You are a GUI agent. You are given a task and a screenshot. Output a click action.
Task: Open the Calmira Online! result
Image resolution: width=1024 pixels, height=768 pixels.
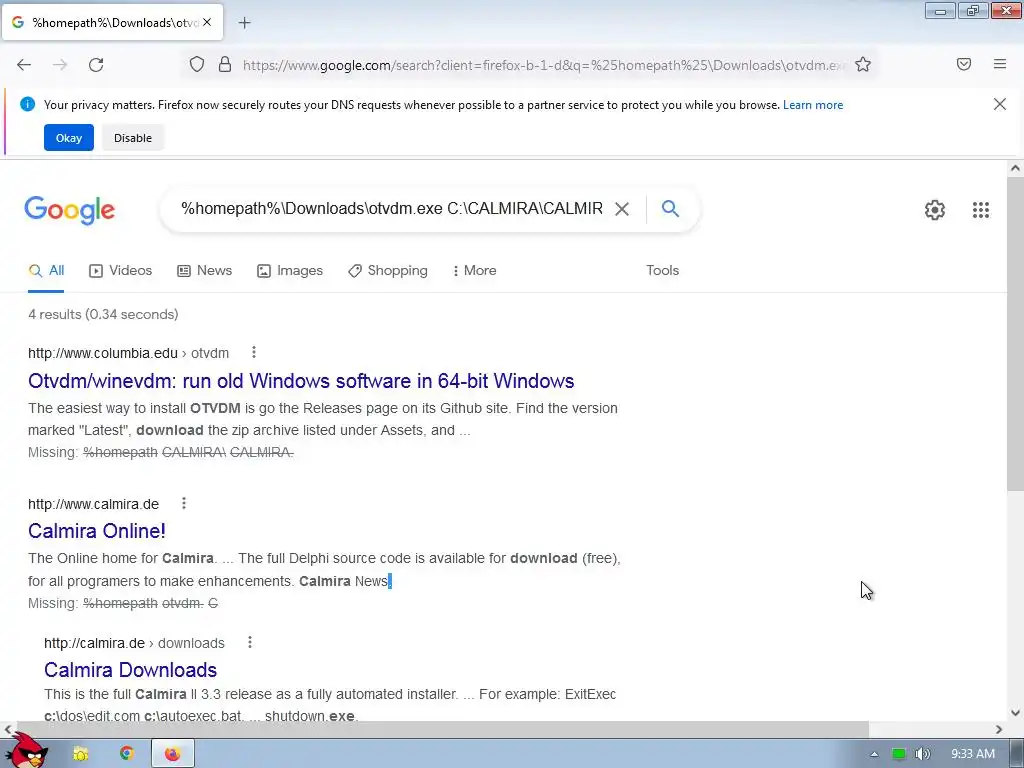point(97,531)
